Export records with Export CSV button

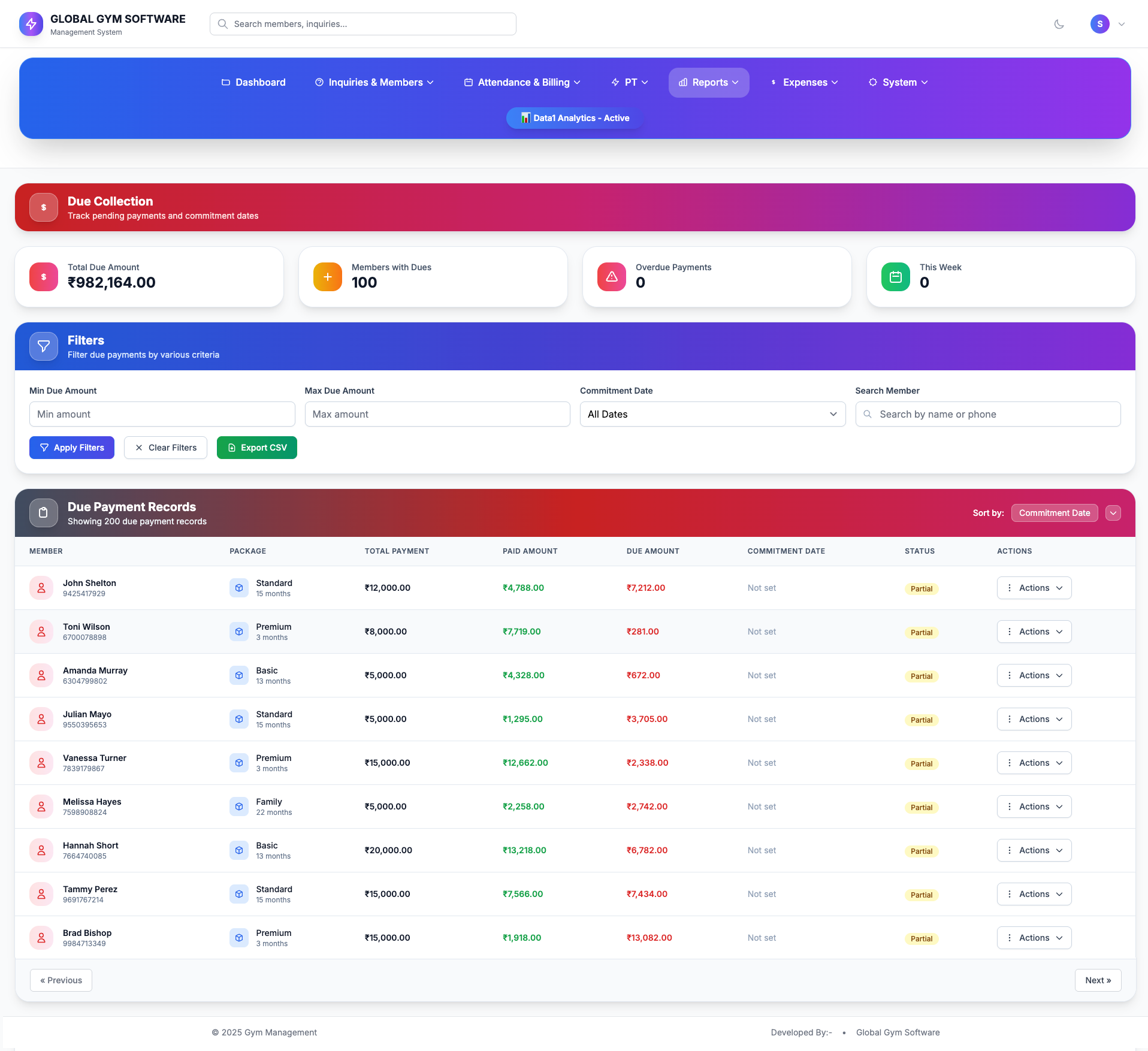[256, 448]
